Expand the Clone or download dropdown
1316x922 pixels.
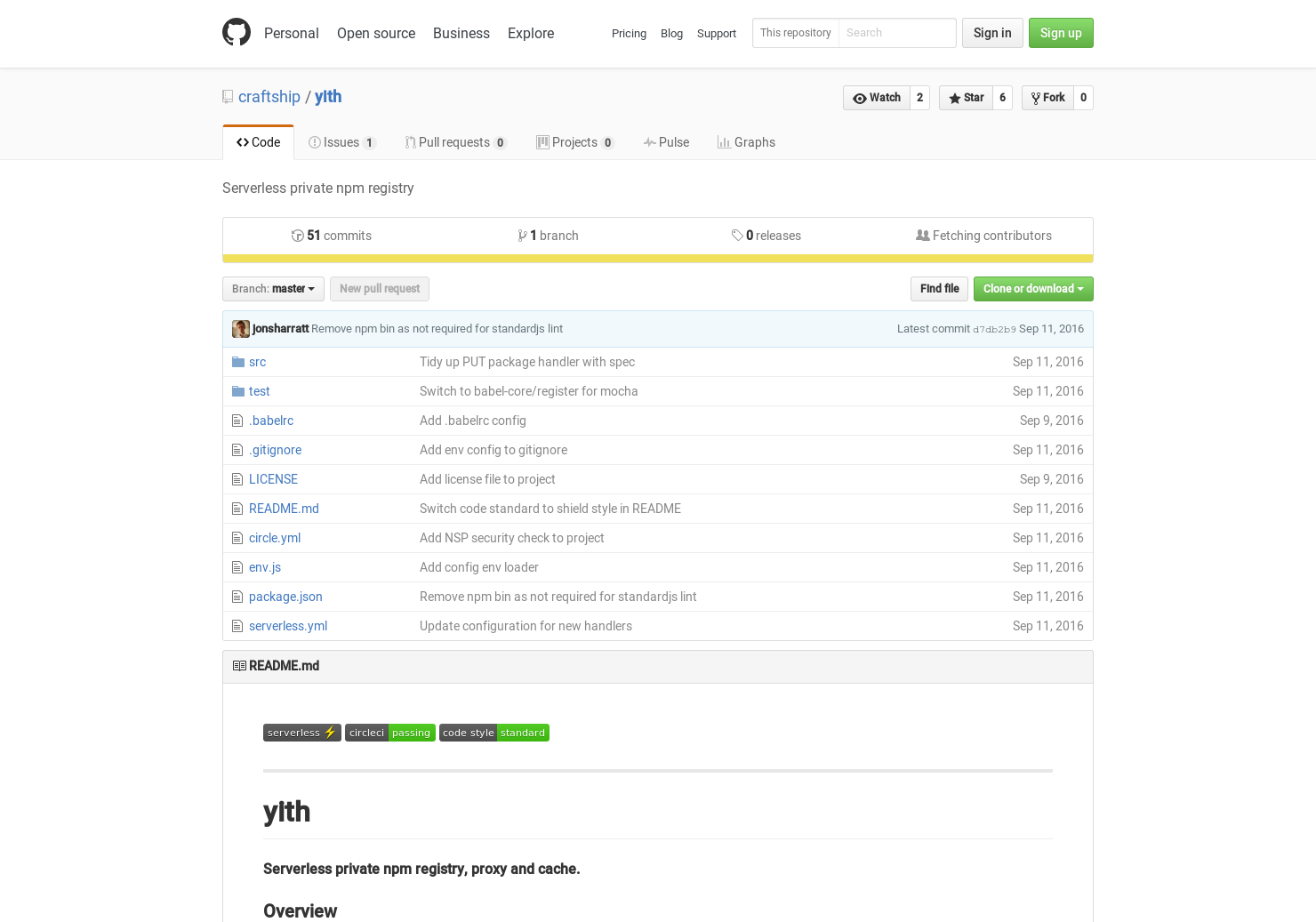pyautogui.click(x=1033, y=289)
